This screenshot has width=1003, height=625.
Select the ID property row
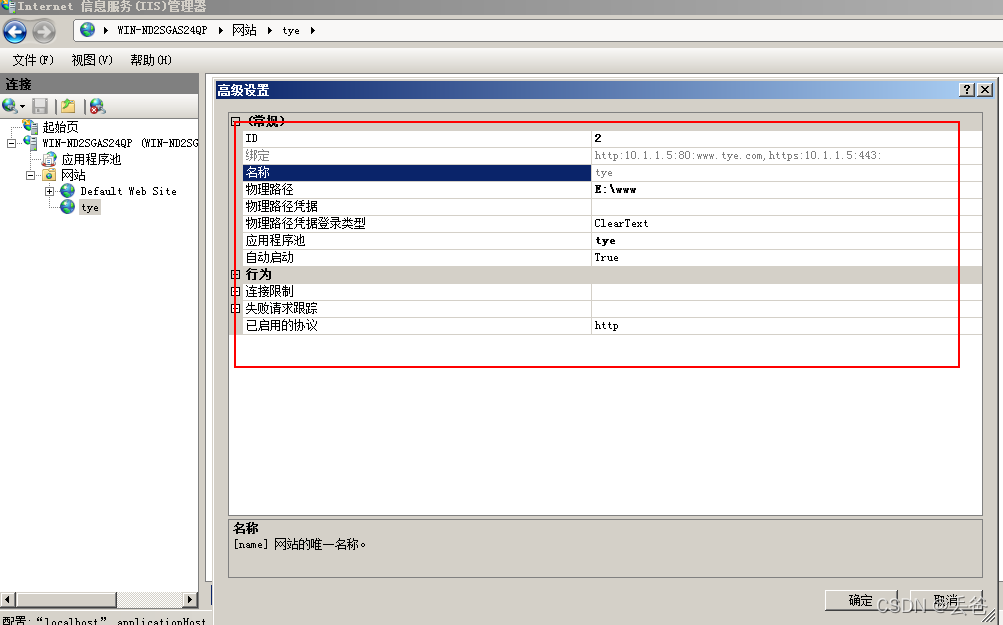pyautogui.click(x=612, y=138)
